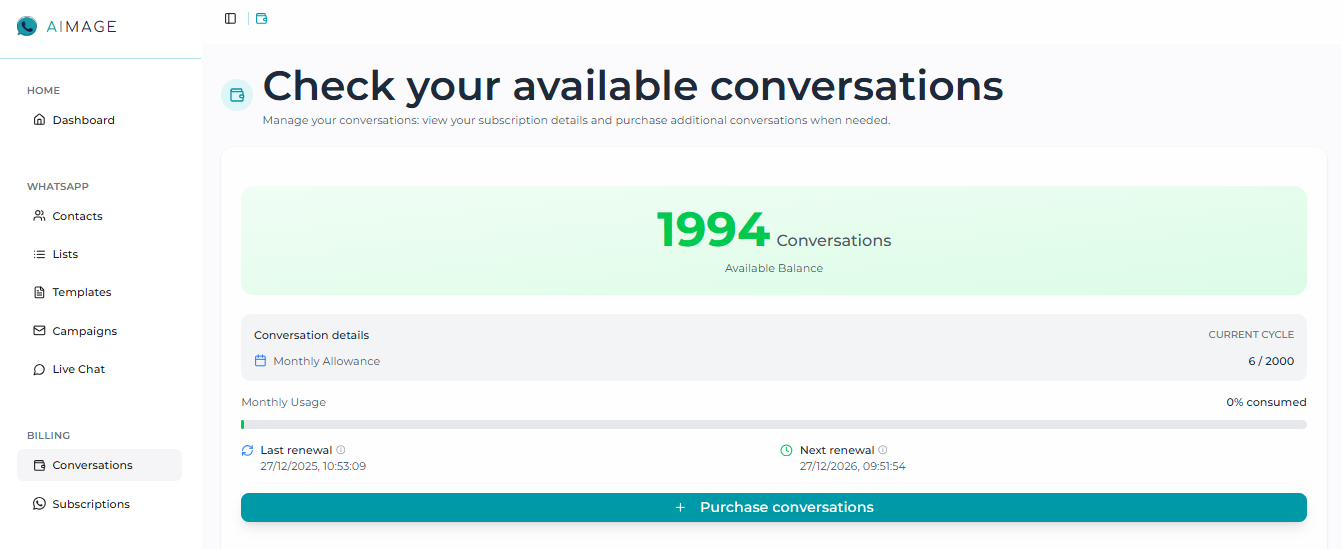
Task: Click the Lists icon in sidebar
Action: [40, 254]
